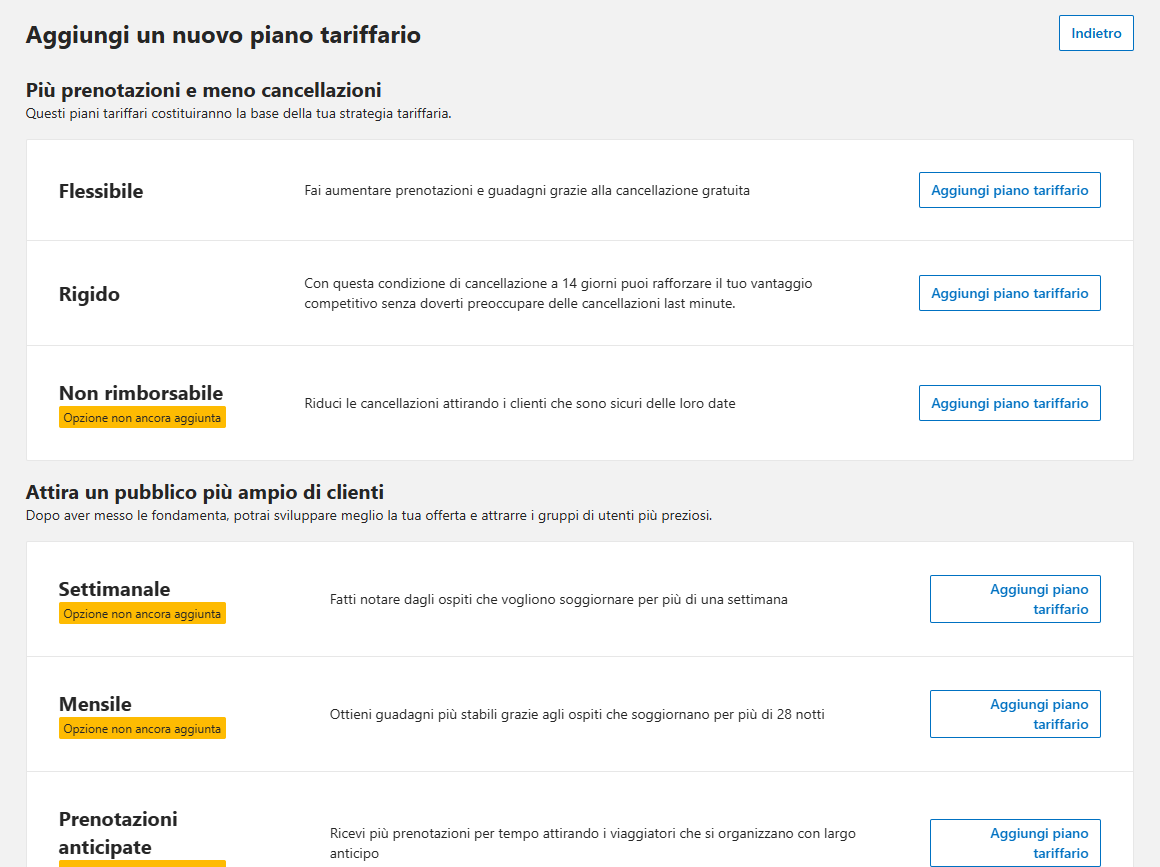Click the yellow badge under Settimanale
Image resolution: width=1160 pixels, height=867 pixels.
[x=142, y=614]
